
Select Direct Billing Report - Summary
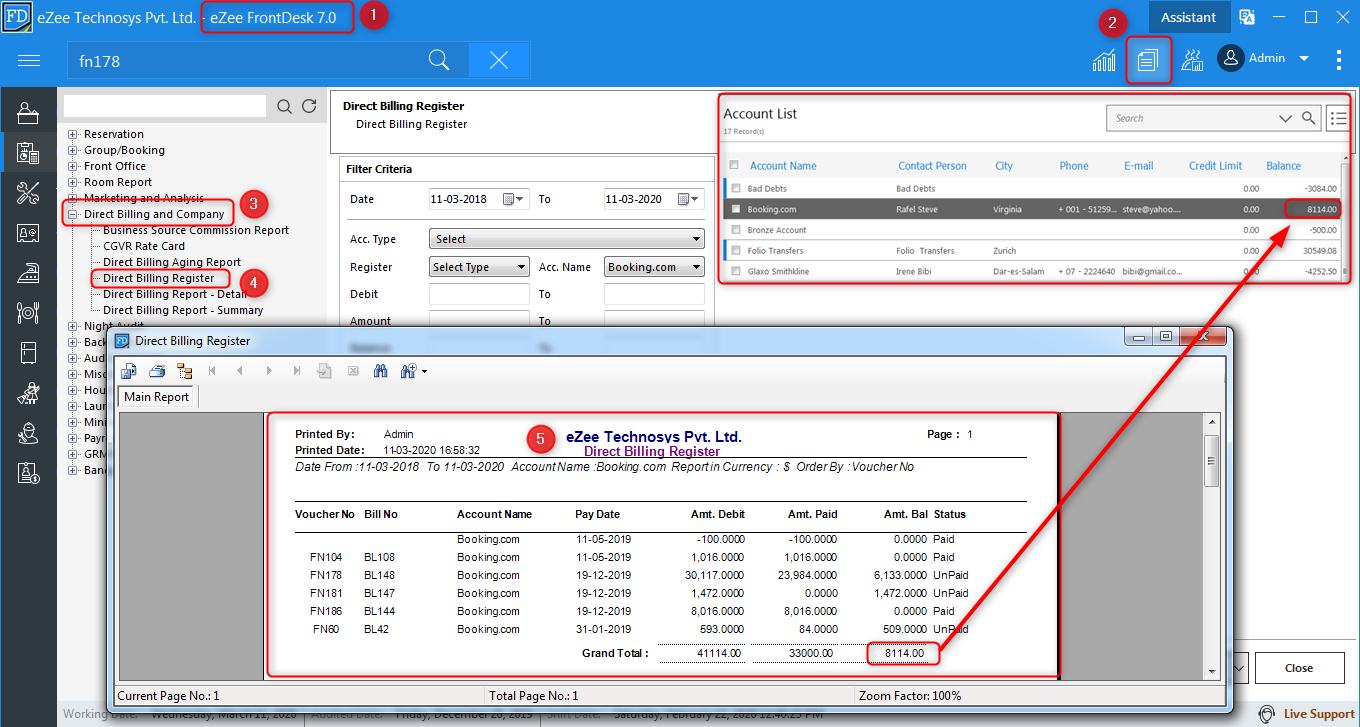point(183,310)
